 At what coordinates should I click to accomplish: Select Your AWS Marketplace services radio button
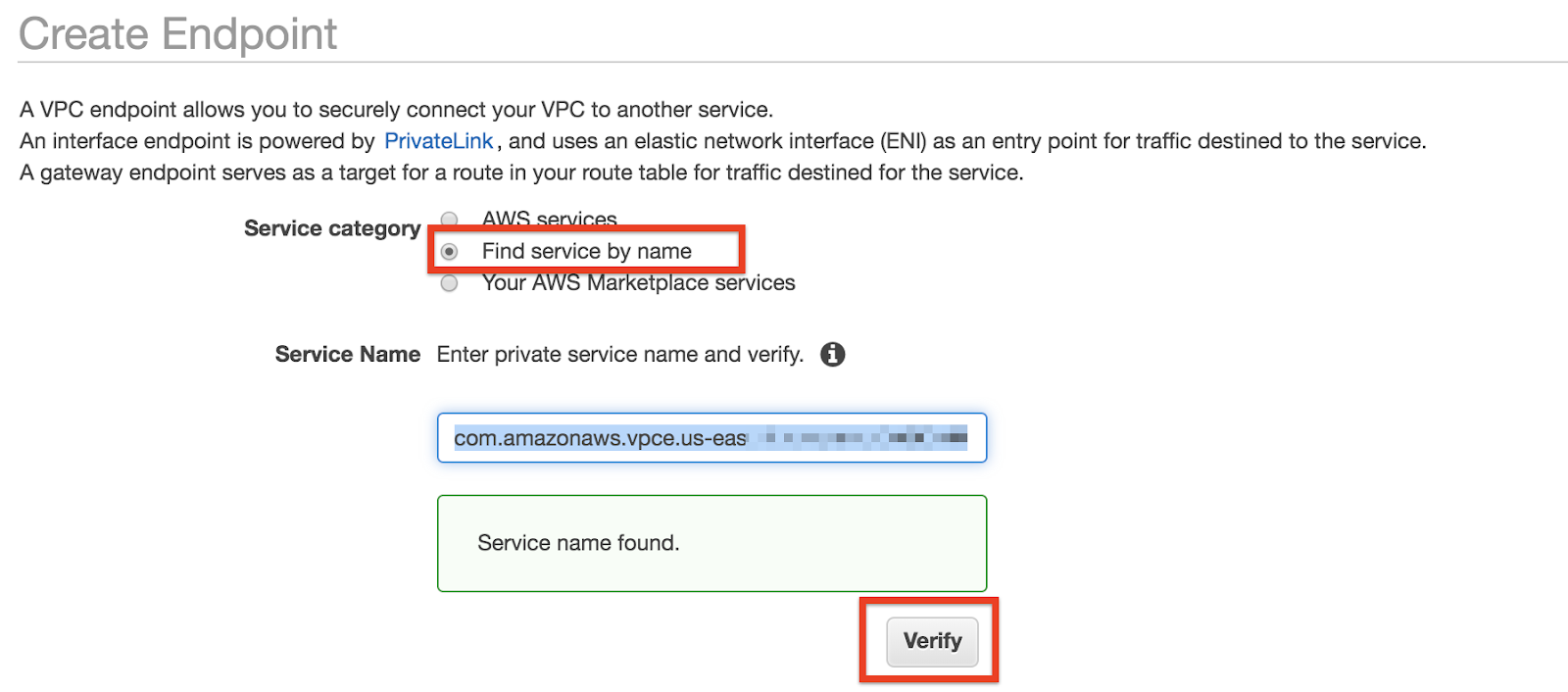coord(449,283)
